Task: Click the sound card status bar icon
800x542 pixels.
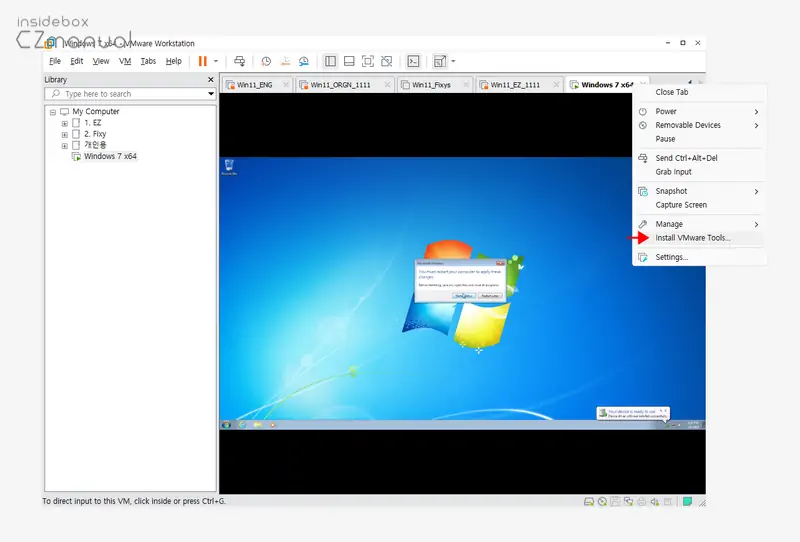Action: point(655,502)
